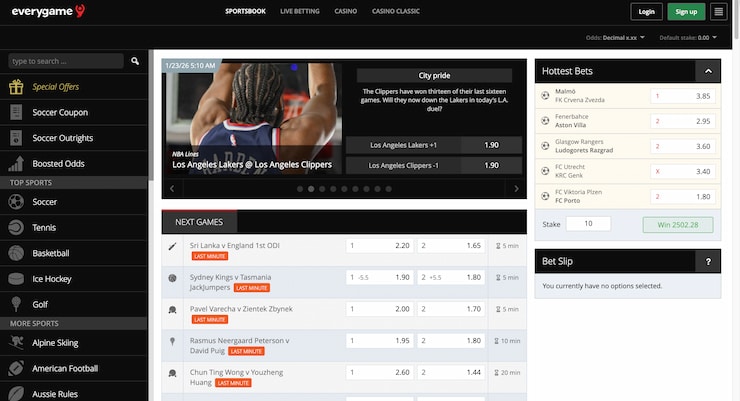Click sport icon in Rasmus Neergaard Peterson row
The height and width of the screenshot is (401, 740).
(172, 341)
